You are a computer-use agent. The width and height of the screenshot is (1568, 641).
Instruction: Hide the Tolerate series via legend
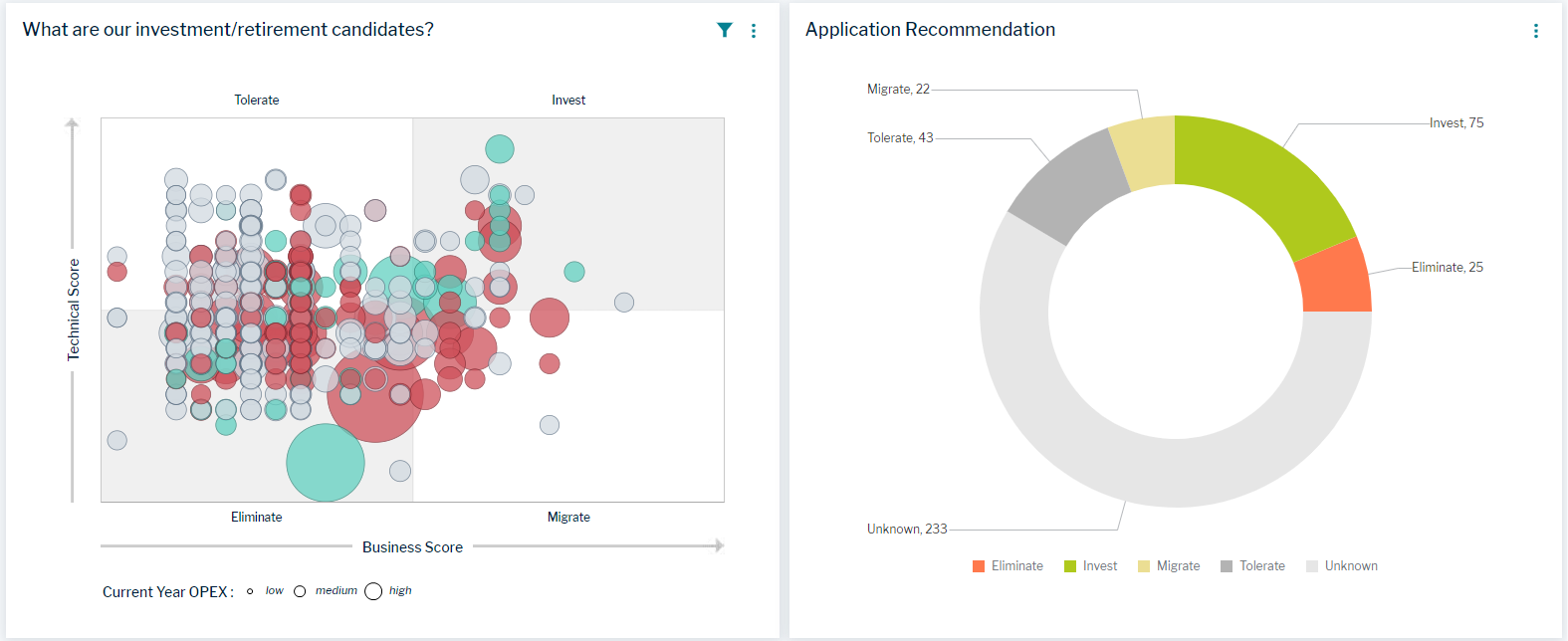(x=1252, y=566)
